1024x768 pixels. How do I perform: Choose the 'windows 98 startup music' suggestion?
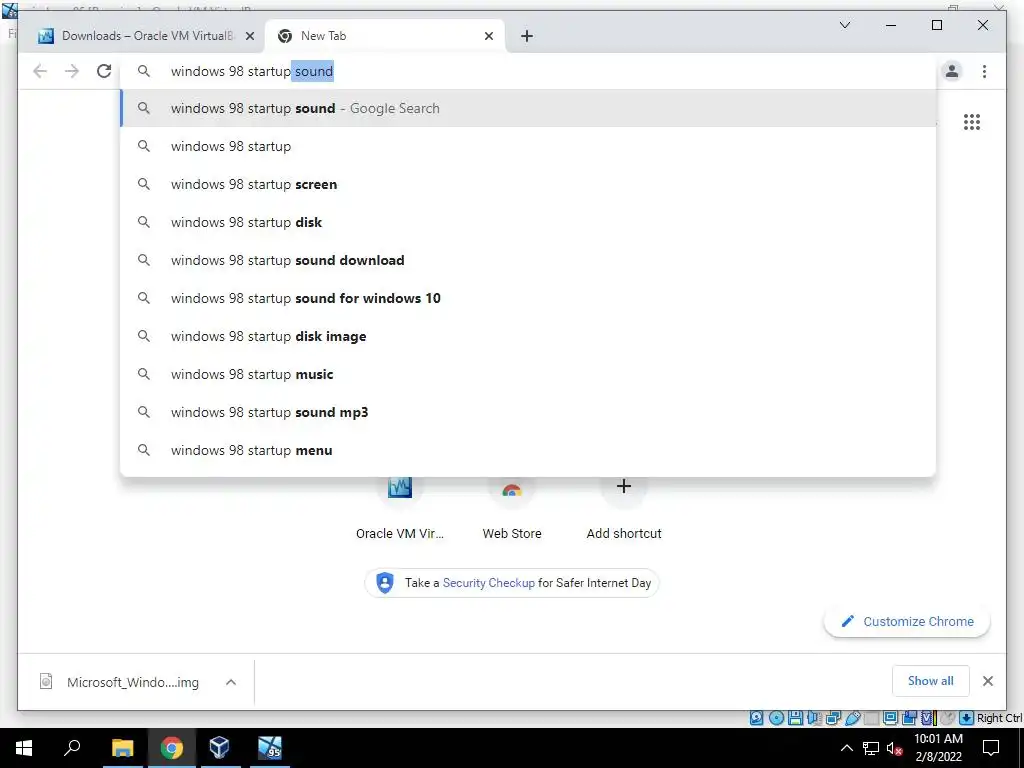(528, 374)
